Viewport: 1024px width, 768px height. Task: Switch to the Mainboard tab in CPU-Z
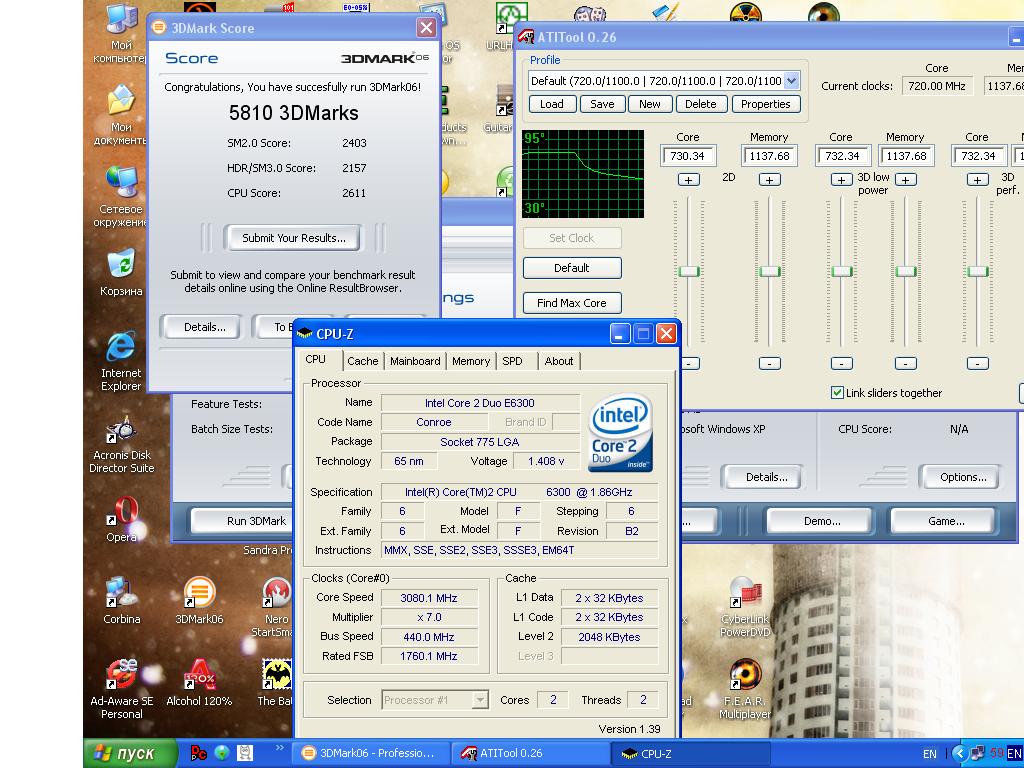point(415,361)
